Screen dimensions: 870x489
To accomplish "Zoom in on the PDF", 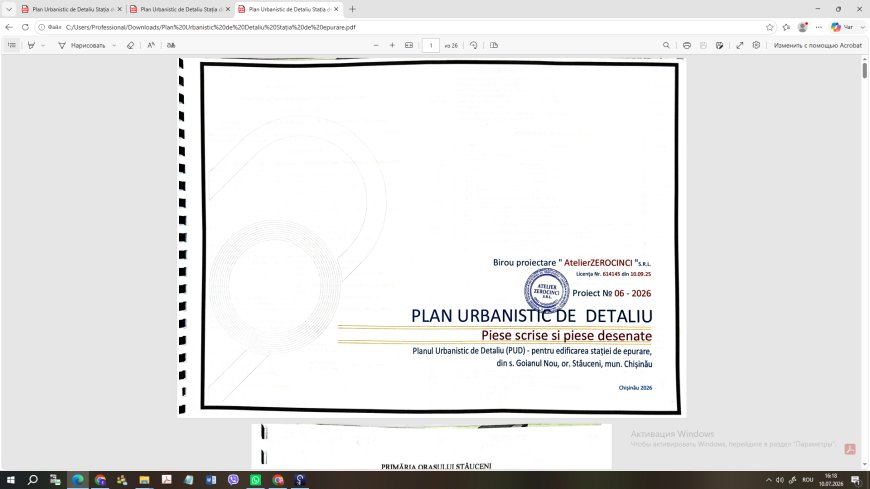I will pyautogui.click(x=392, y=46).
